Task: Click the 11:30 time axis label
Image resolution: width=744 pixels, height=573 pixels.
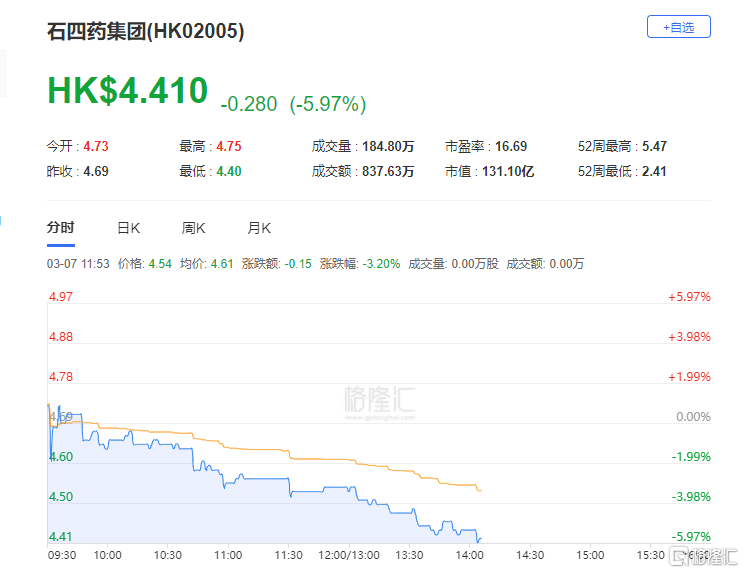Action: coord(288,555)
